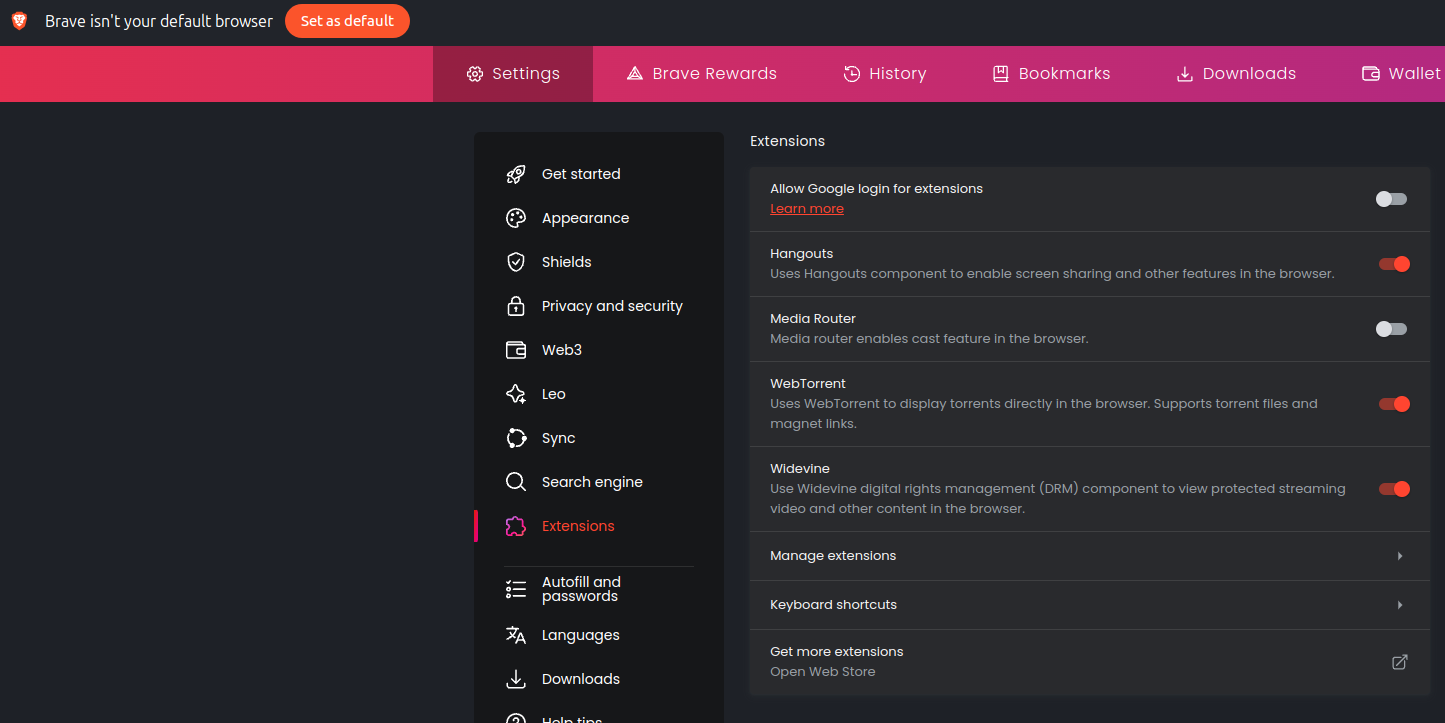Enable the Media Router switch

[x=1391, y=329]
